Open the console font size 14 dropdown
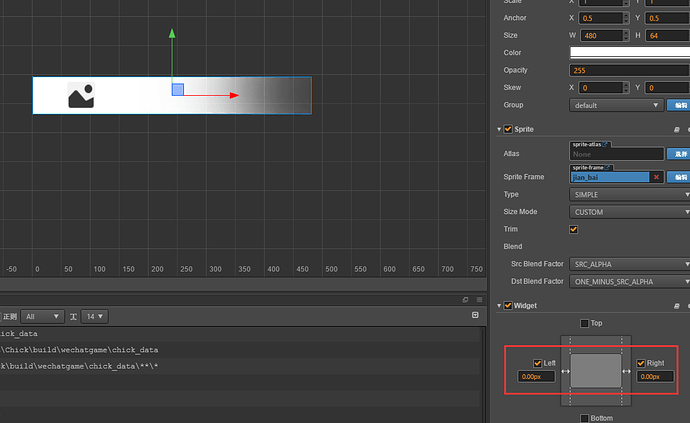The height and width of the screenshot is (423, 690). tap(95, 316)
